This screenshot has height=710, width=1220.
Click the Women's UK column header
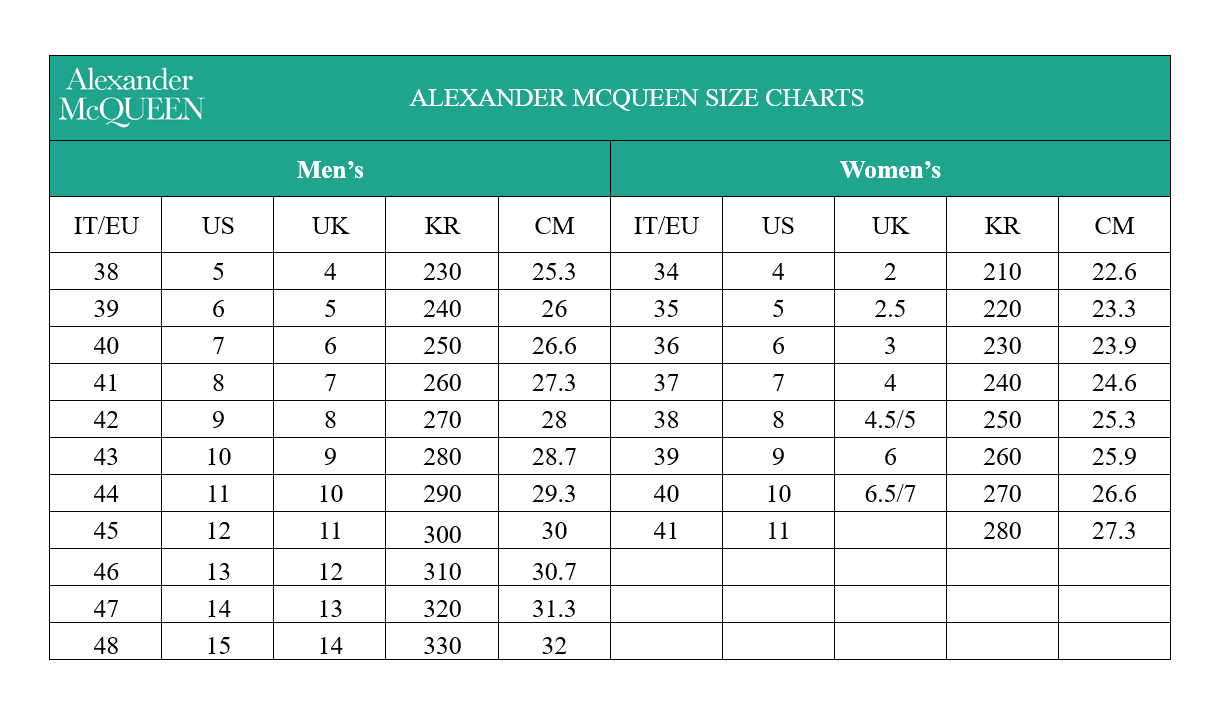[890, 225]
